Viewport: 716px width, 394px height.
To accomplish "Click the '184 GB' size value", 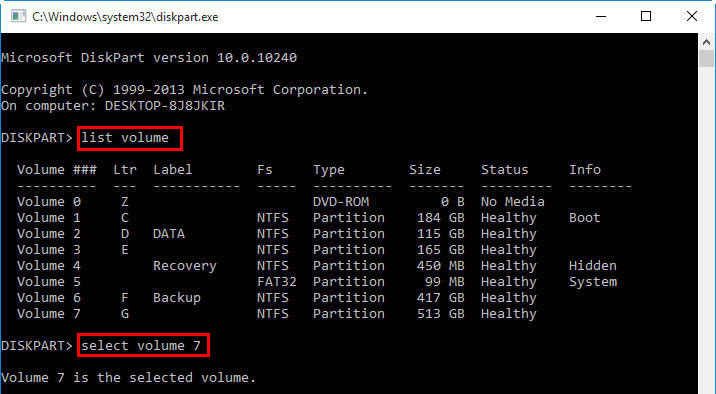I will [x=441, y=218].
